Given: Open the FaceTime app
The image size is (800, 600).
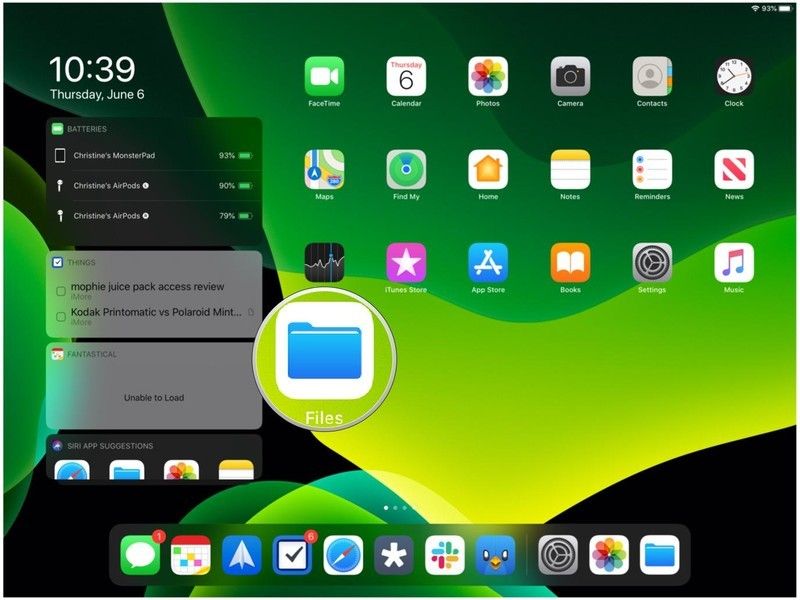Looking at the screenshot, I should [324, 77].
